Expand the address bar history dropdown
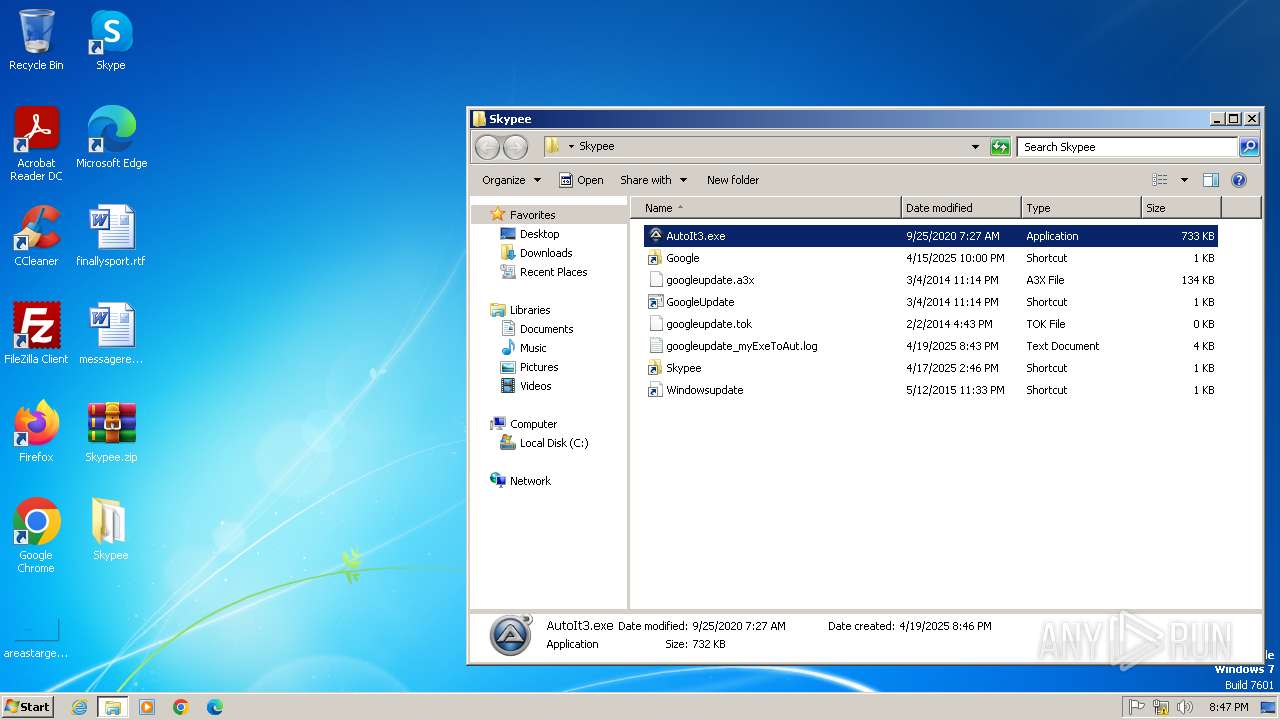This screenshot has height=720, width=1280. pyautogui.click(x=976, y=147)
